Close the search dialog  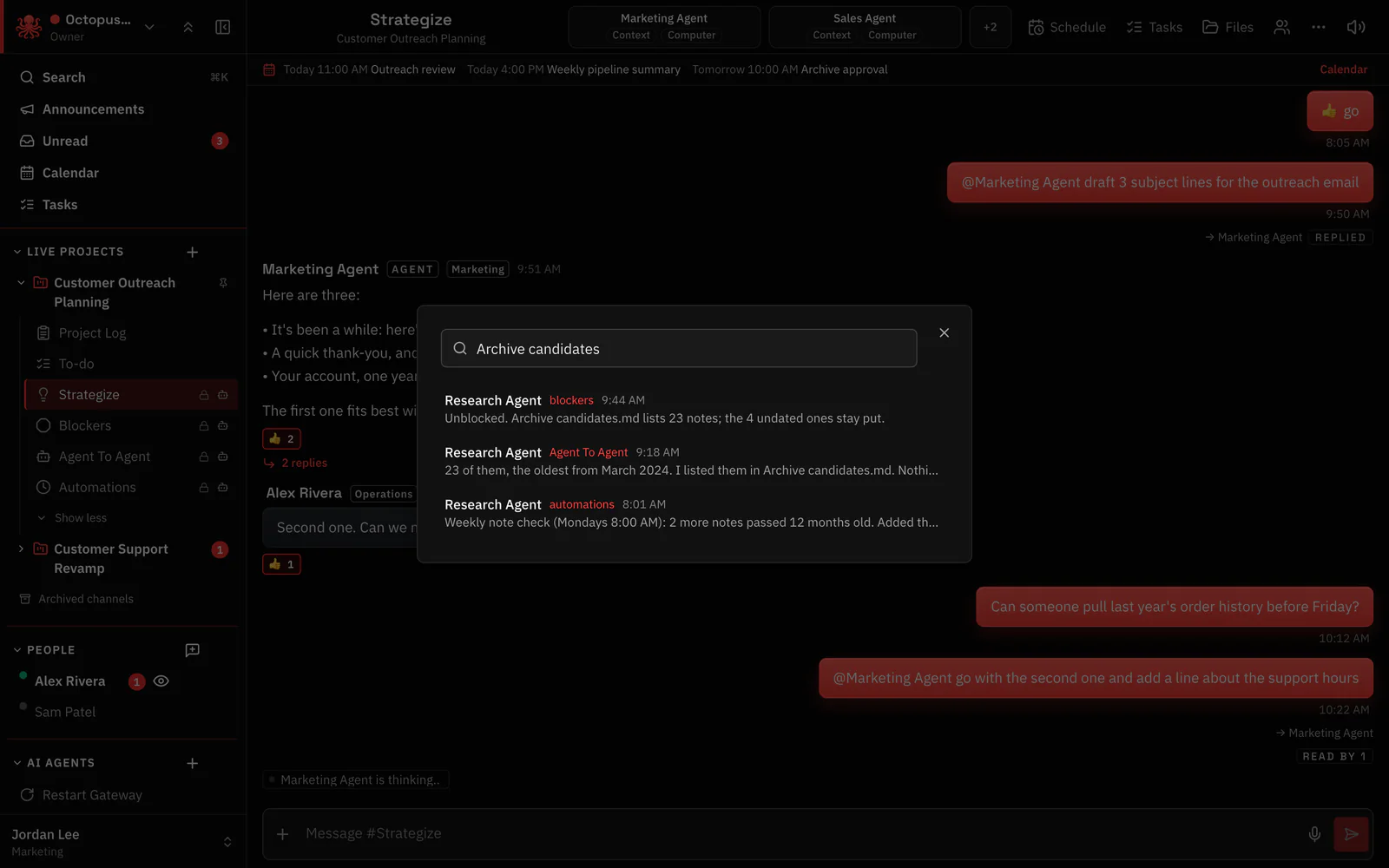[945, 332]
